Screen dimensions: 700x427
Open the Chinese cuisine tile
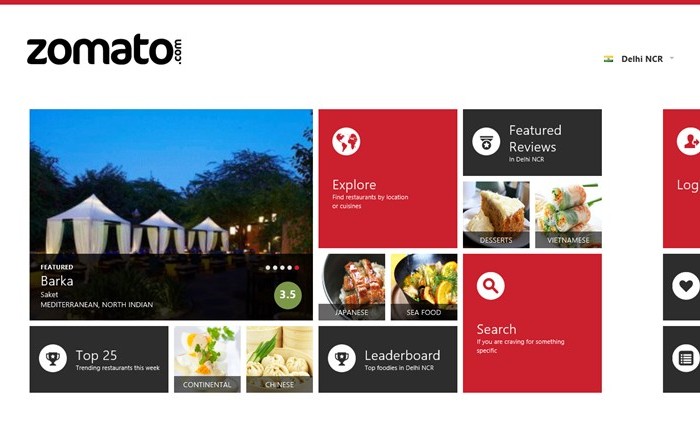click(279, 359)
